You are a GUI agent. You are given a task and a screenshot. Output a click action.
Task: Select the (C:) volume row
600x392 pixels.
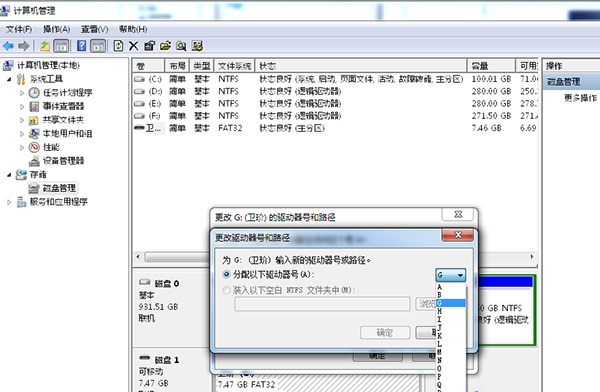click(x=335, y=79)
